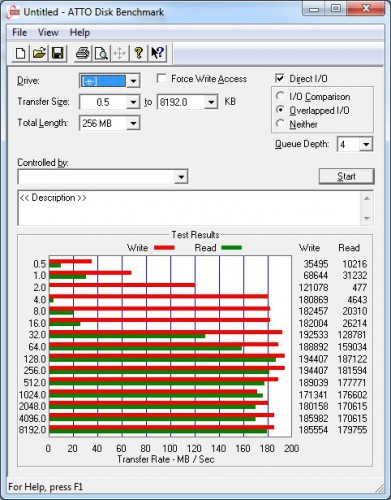Select the Neither radio option
The height and width of the screenshot is (500, 391).
(x=280, y=124)
